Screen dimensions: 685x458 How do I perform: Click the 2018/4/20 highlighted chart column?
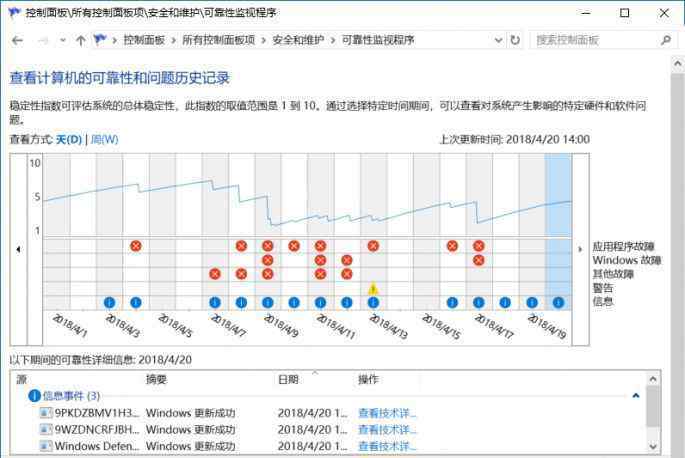[558, 232]
